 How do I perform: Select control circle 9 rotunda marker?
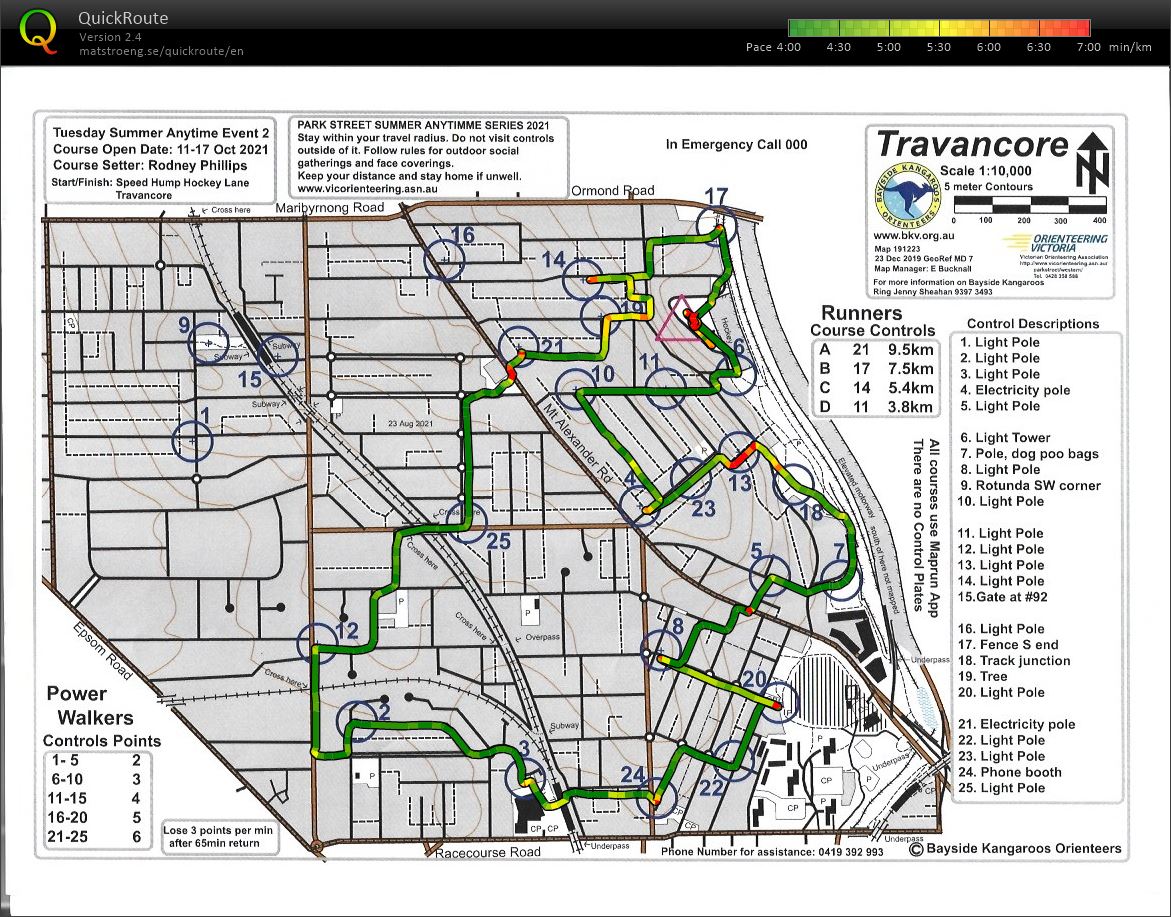(208, 341)
